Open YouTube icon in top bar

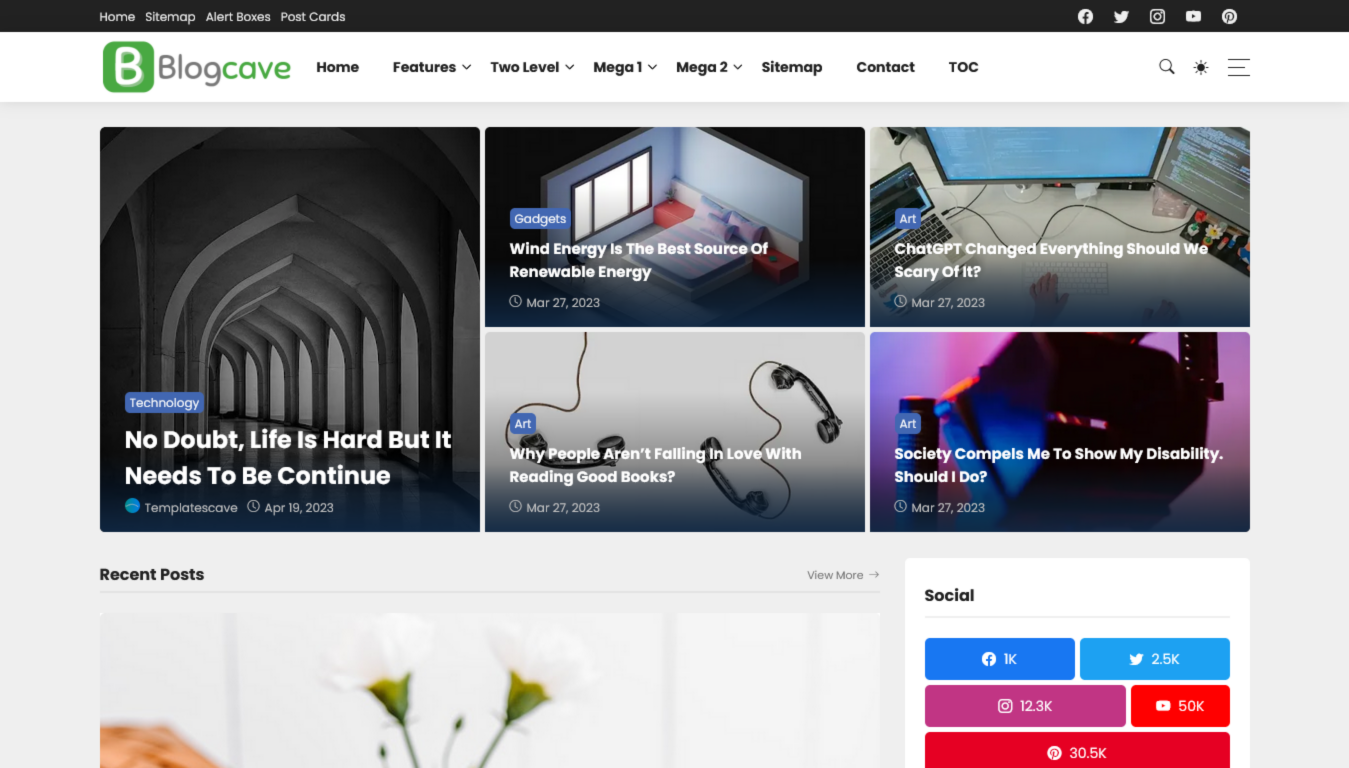coord(1193,16)
